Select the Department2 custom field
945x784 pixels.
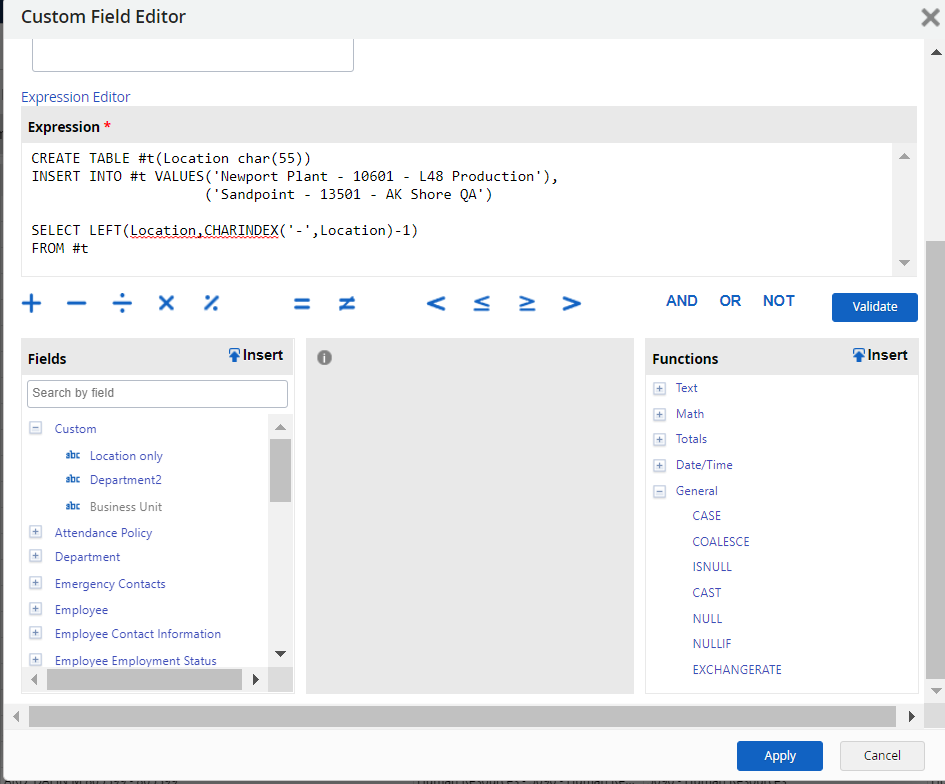tap(125, 480)
